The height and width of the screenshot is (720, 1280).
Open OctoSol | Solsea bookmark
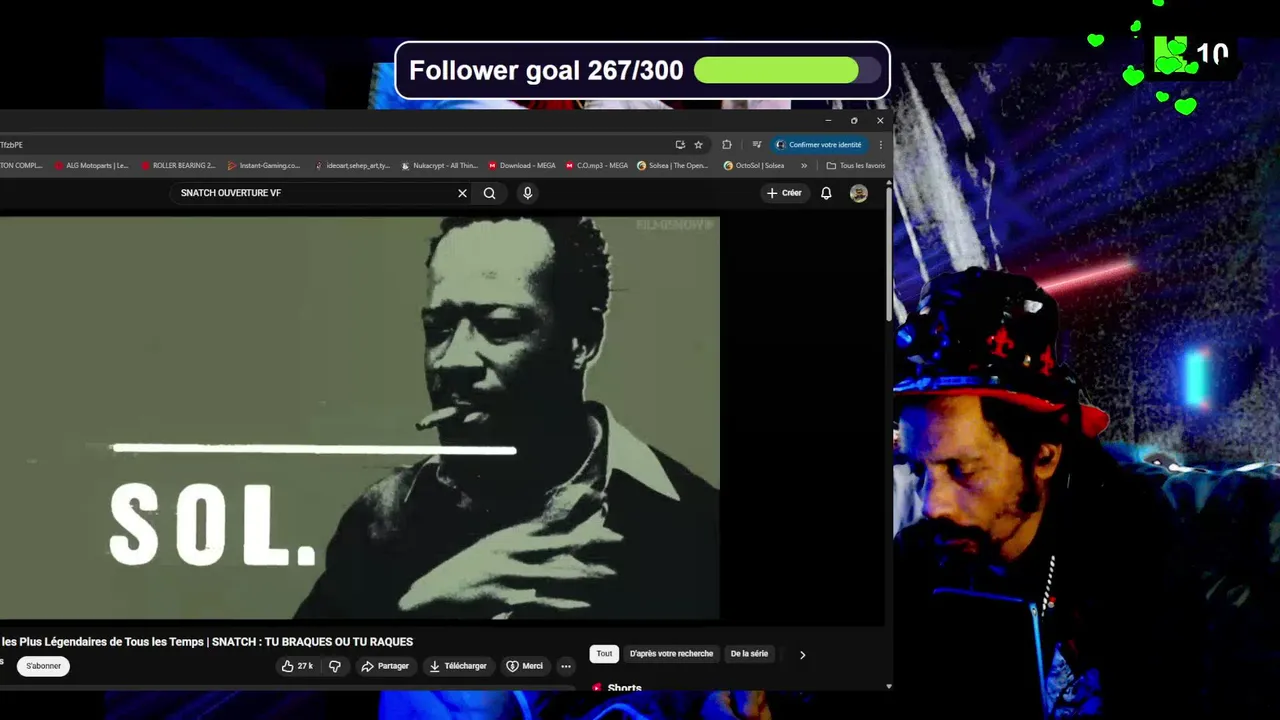tap(754, 166)
